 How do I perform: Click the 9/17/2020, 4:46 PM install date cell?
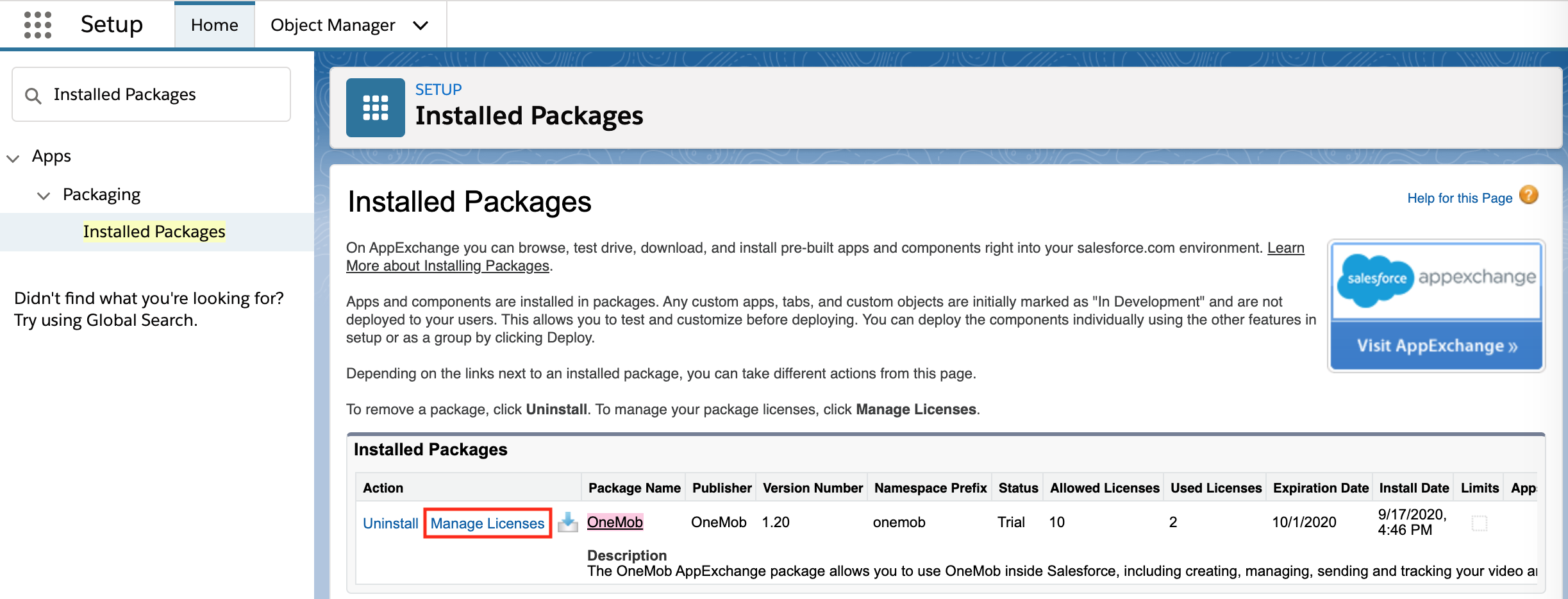pos(1412,522)
